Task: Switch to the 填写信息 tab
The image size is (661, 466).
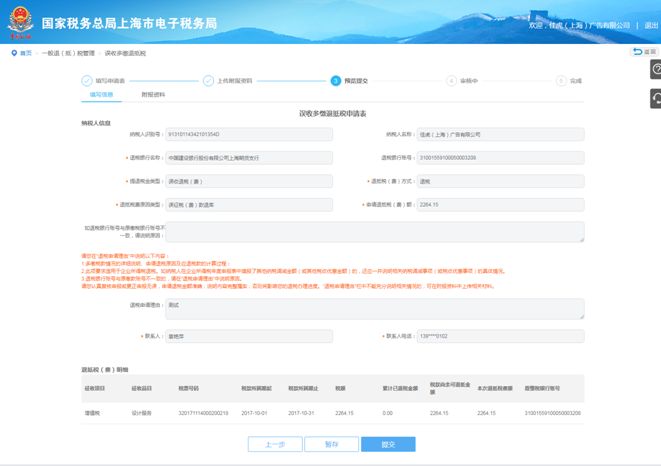Action: 101,95
